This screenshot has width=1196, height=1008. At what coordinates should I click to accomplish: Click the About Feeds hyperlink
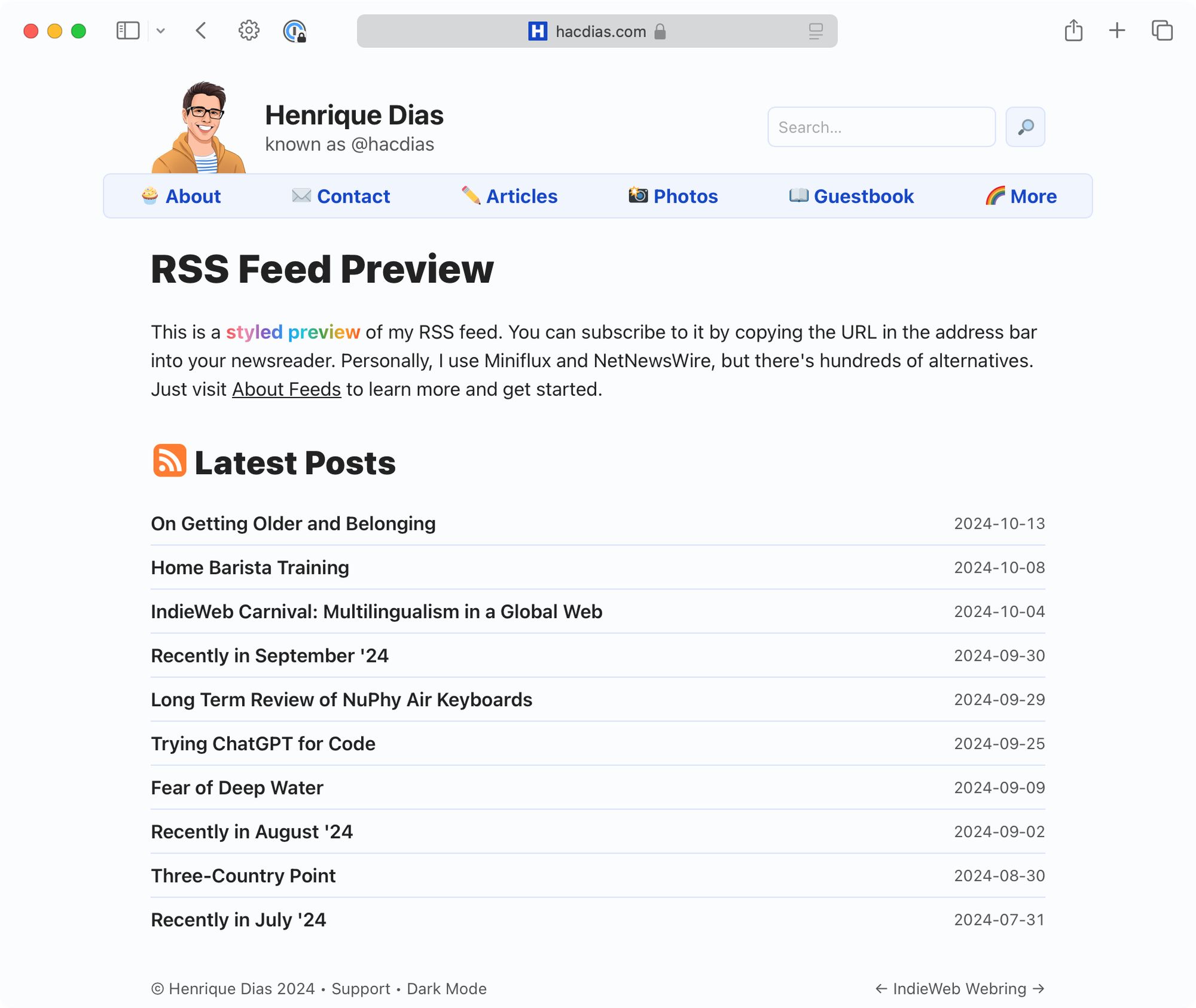(x=286, y=388)
